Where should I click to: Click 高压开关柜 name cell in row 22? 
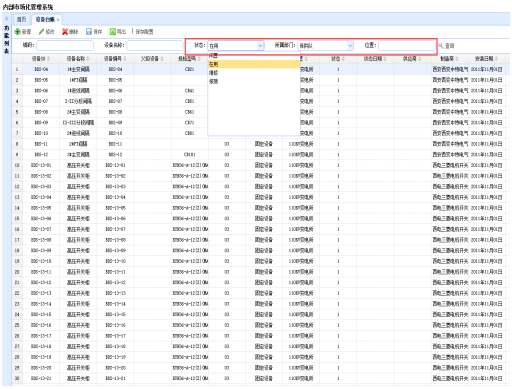click(78, 293)
